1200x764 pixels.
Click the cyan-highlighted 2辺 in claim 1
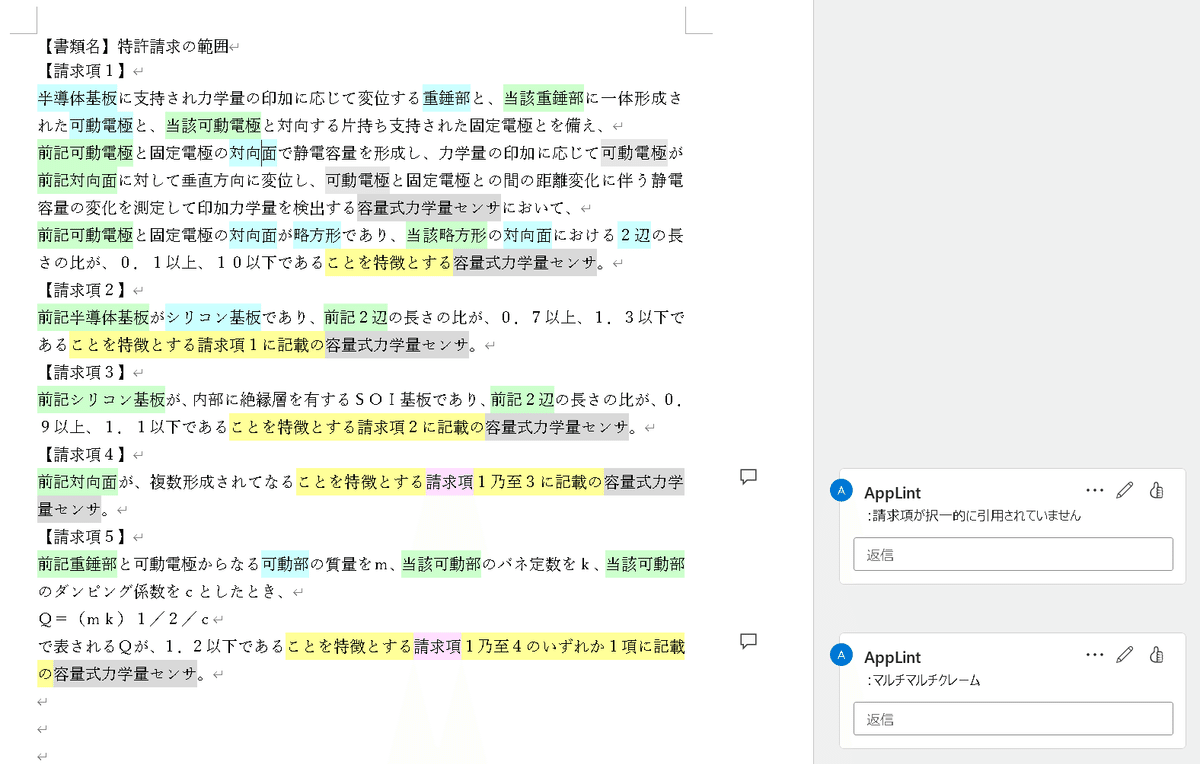click(634, 236)
